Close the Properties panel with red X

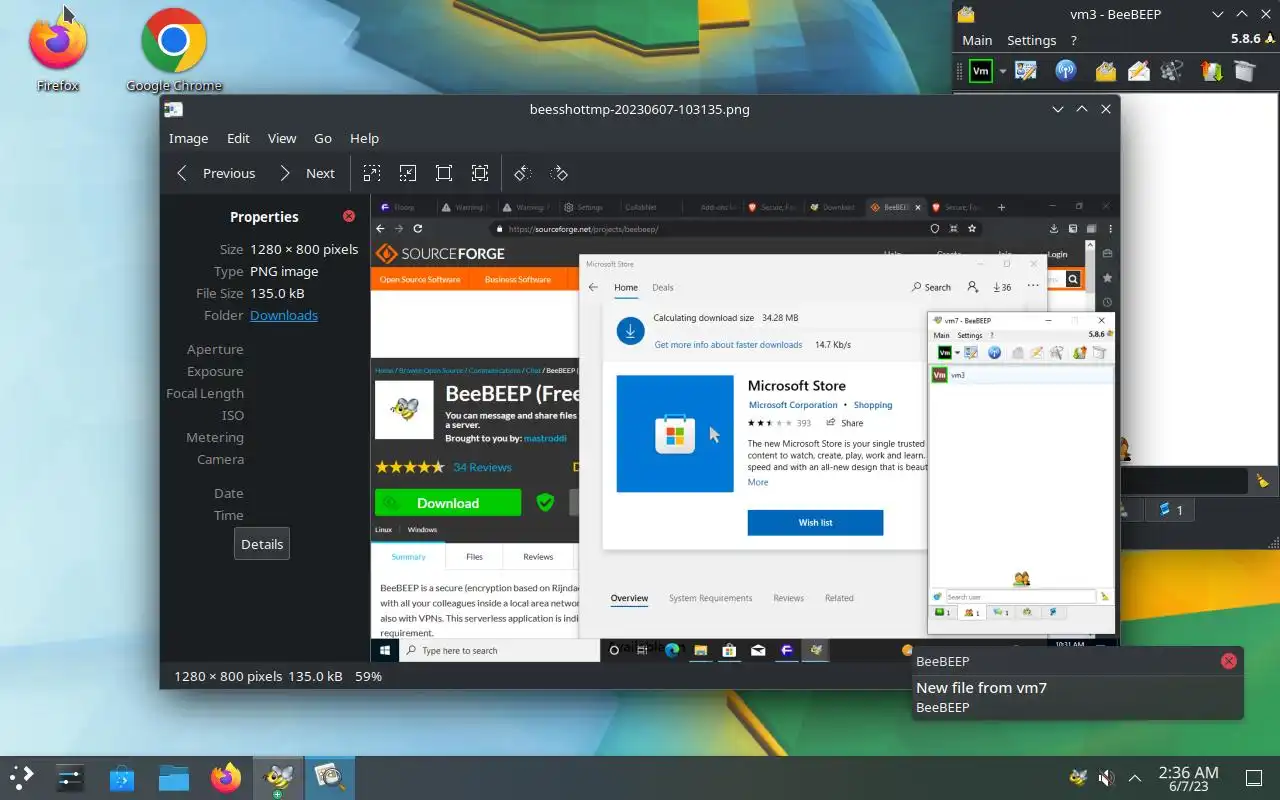(348, 216)
